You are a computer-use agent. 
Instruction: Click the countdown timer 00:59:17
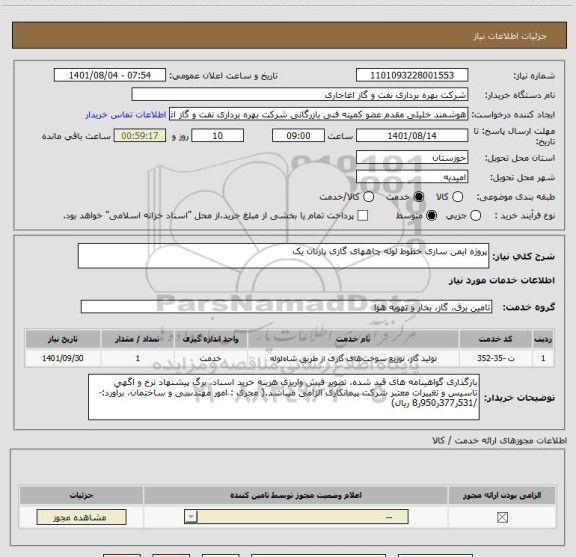coord(140,136)
